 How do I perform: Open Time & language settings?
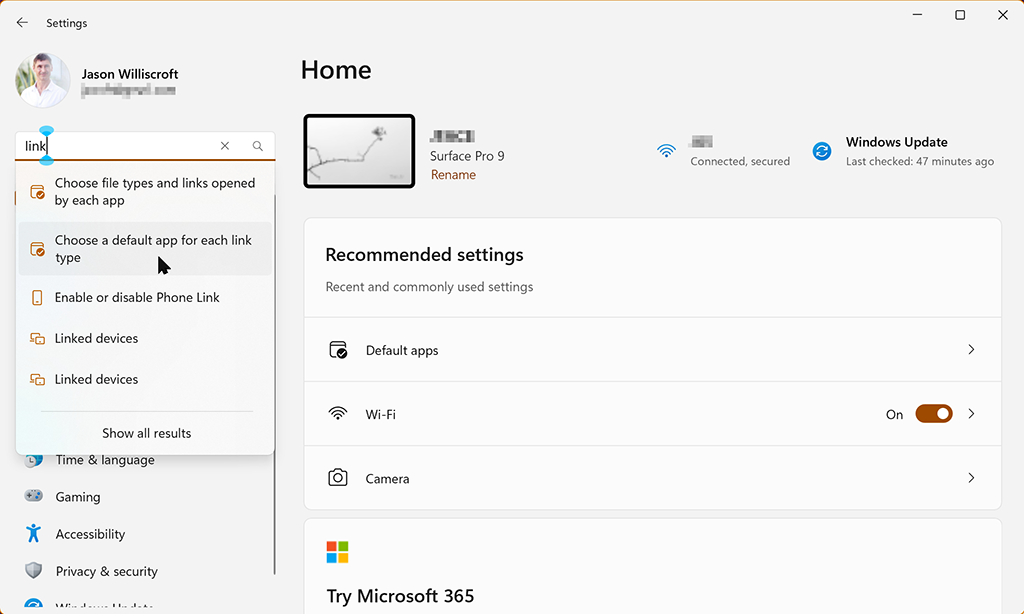(x=105, y=460)
